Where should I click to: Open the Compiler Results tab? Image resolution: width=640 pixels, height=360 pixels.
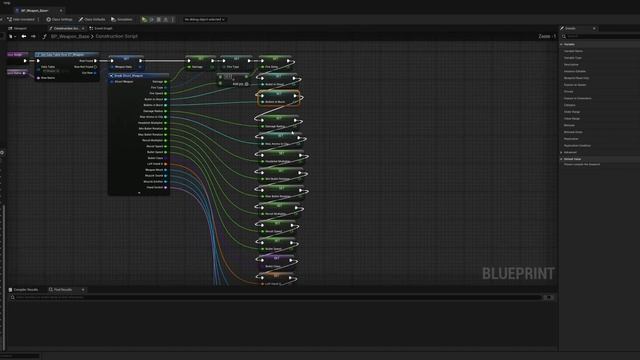point(24,289)
